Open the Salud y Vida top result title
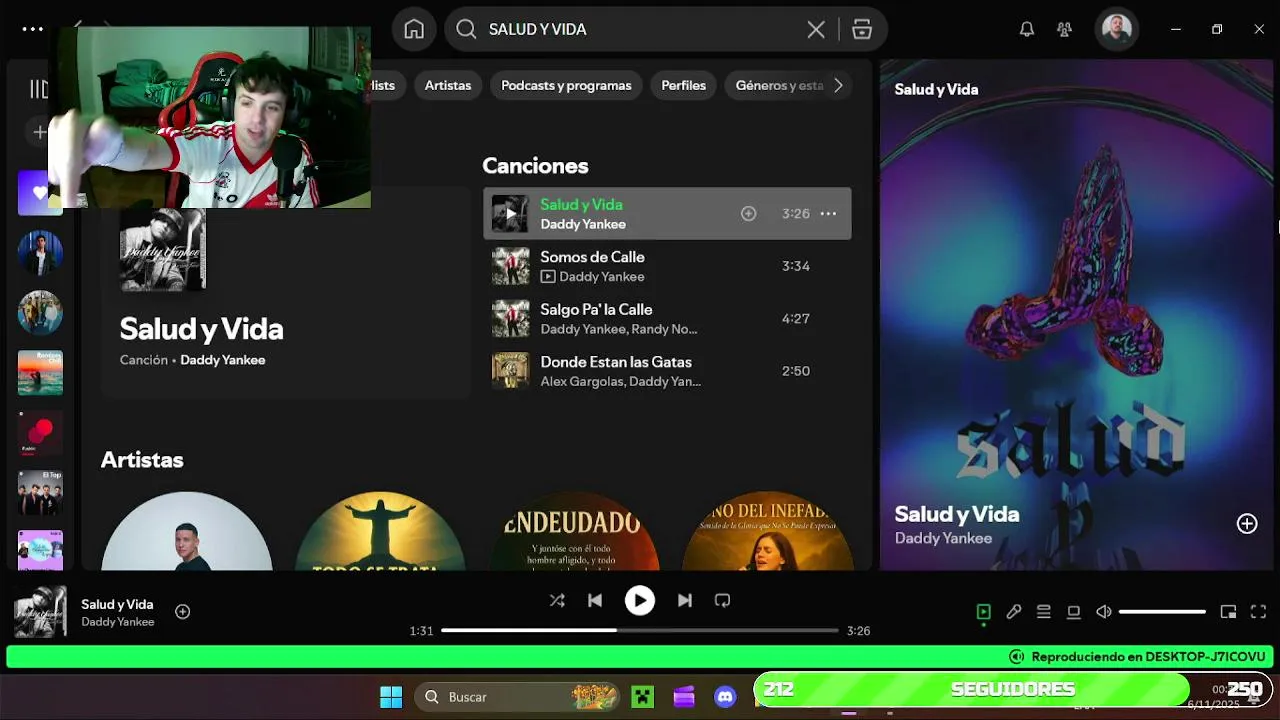Viewport: 1280px width, 720px height. [201, 329]
